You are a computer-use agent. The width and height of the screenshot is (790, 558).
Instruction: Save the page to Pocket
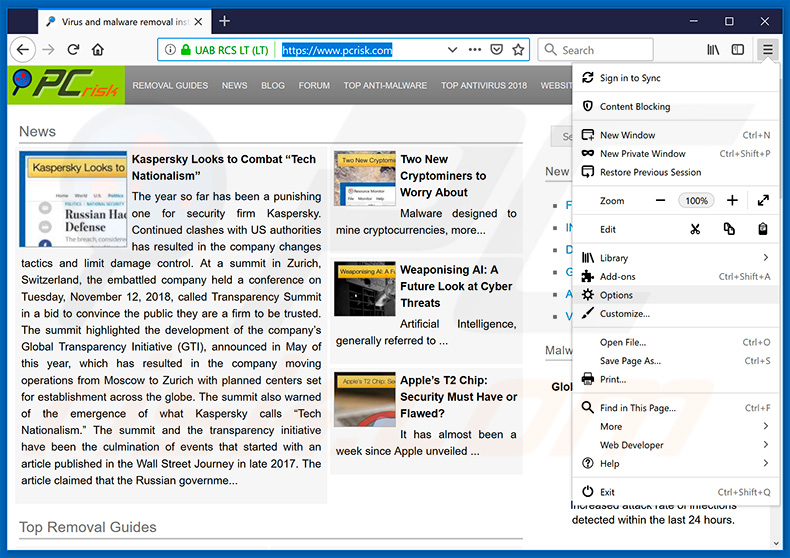click(497, 49)
